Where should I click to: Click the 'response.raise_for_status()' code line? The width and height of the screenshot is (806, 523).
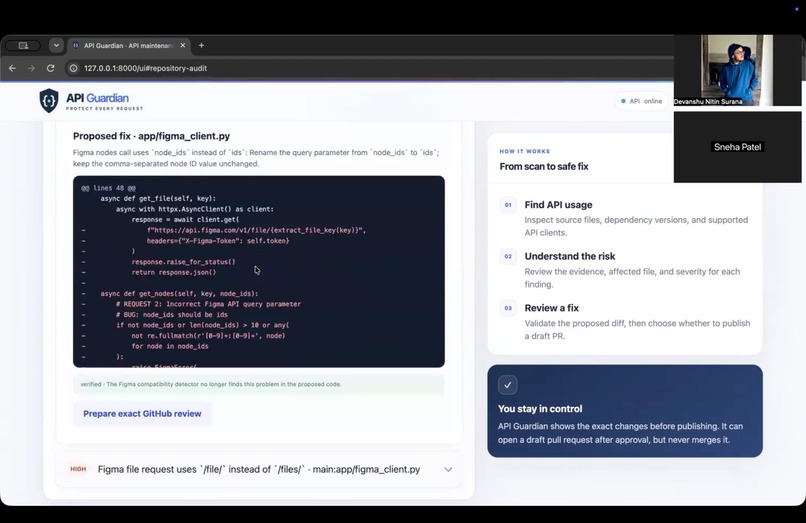[x=183, y=262]
